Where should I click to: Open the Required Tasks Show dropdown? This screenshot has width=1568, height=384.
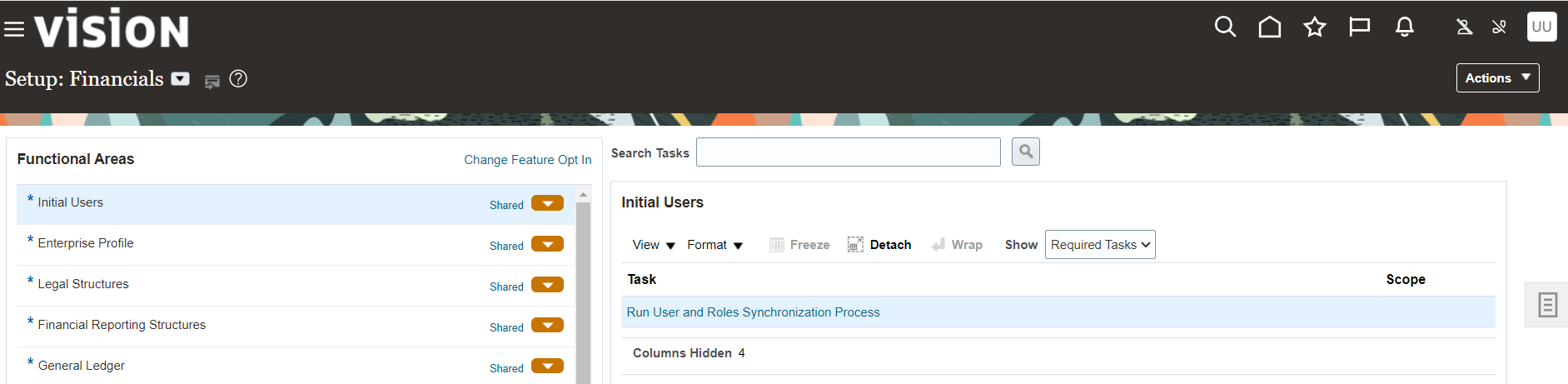tap(1100, 245)
